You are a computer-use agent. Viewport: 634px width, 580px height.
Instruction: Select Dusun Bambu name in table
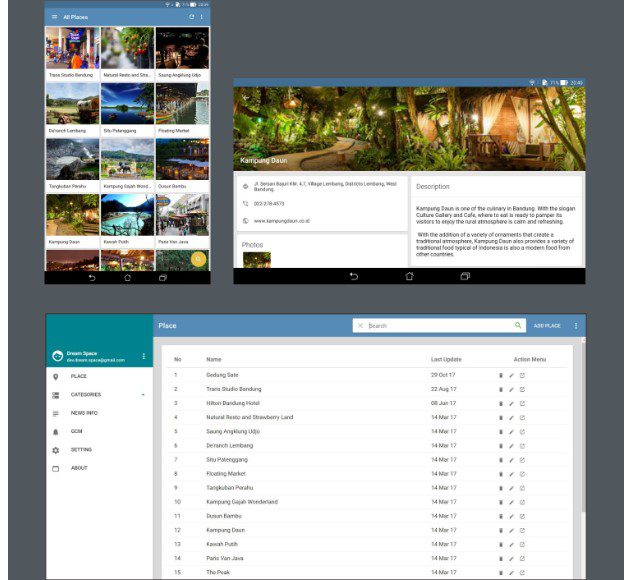coord(224,516)
